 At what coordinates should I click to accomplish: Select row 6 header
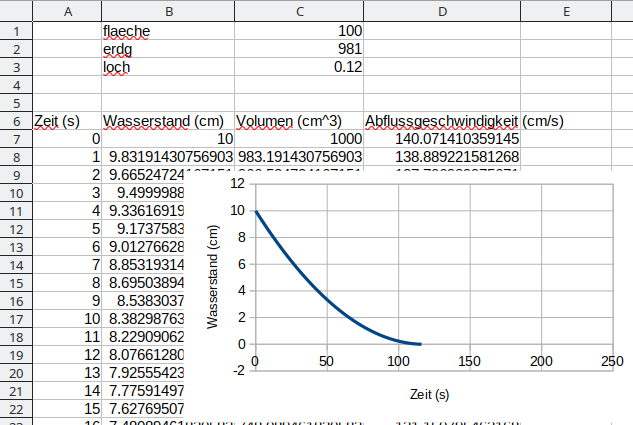[16, 121]
